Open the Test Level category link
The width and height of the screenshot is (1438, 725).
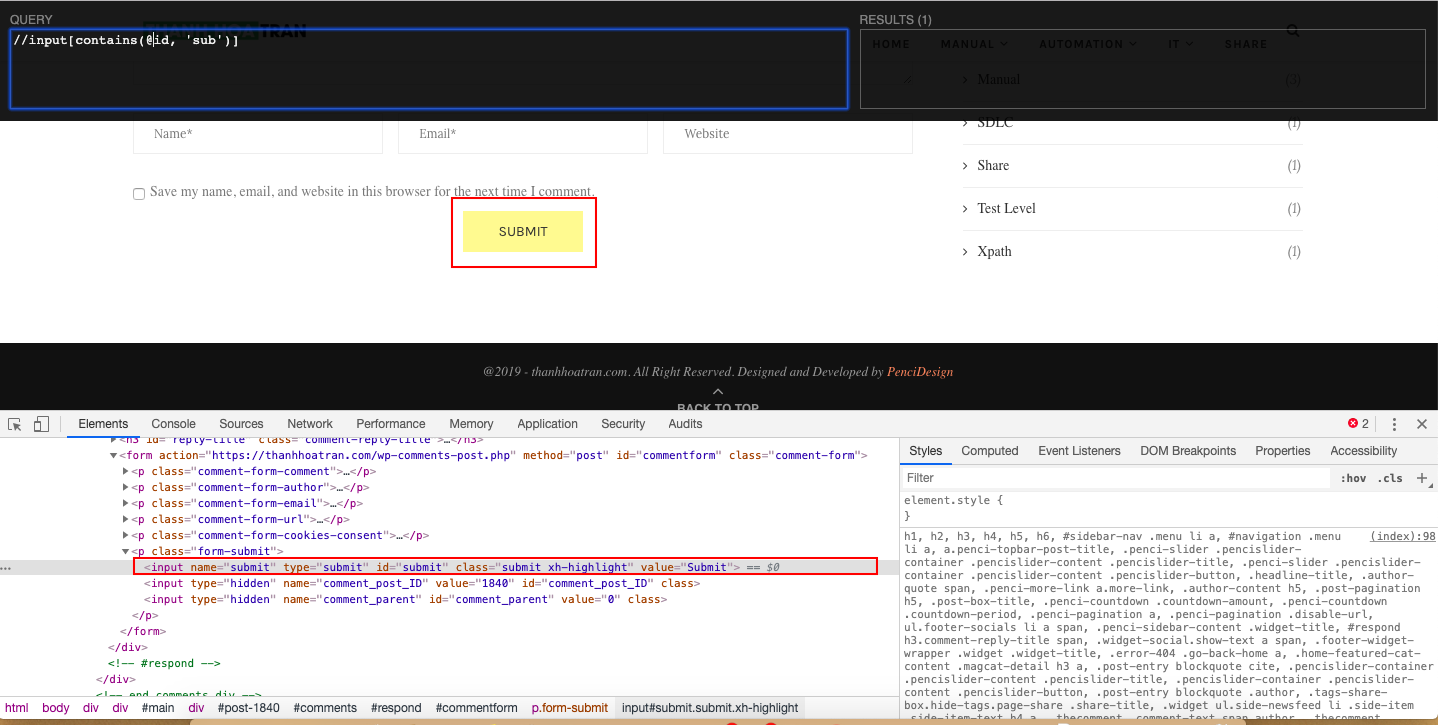tap(1006, 209)
